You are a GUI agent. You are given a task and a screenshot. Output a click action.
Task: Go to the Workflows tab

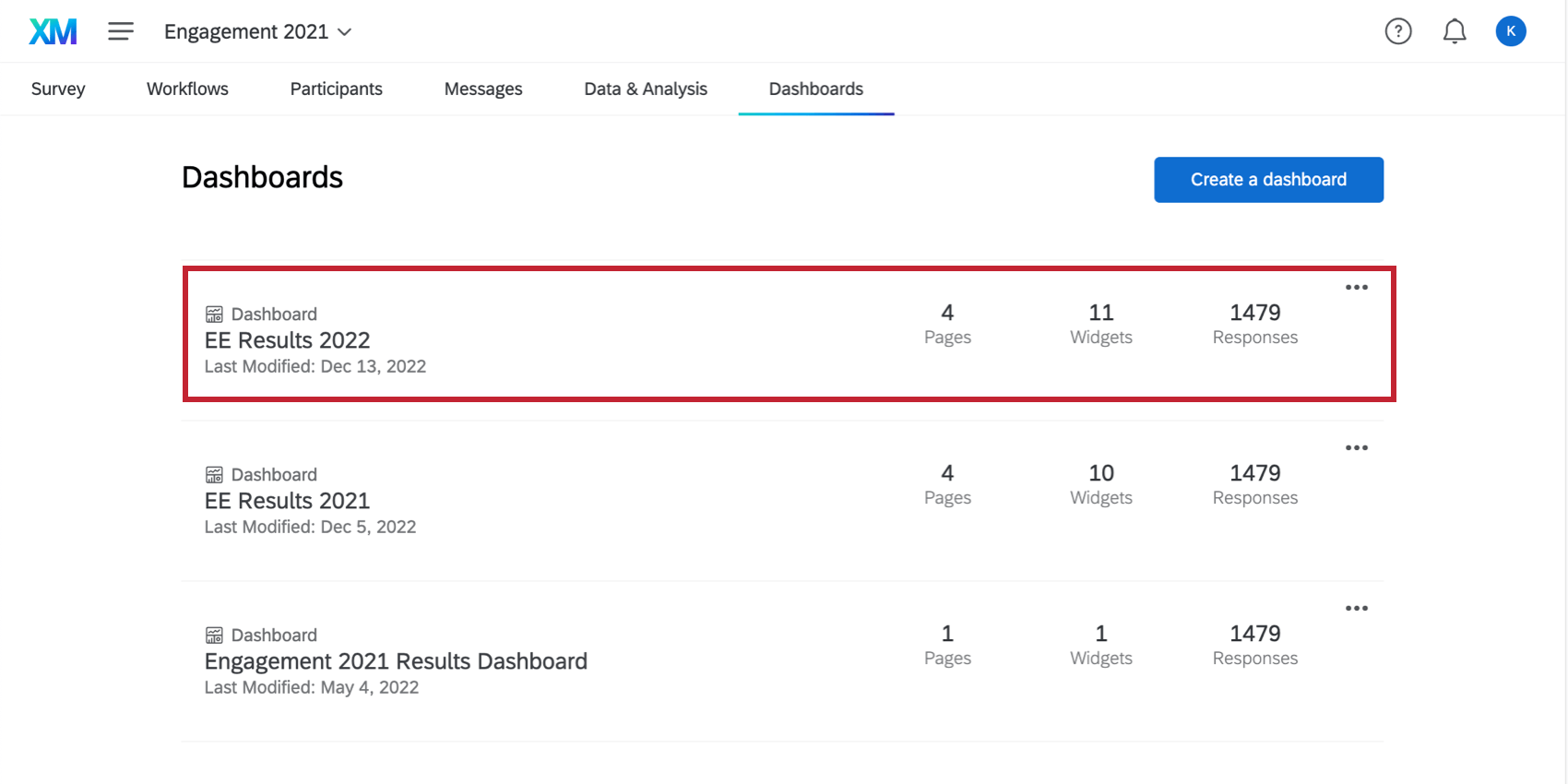187,89
